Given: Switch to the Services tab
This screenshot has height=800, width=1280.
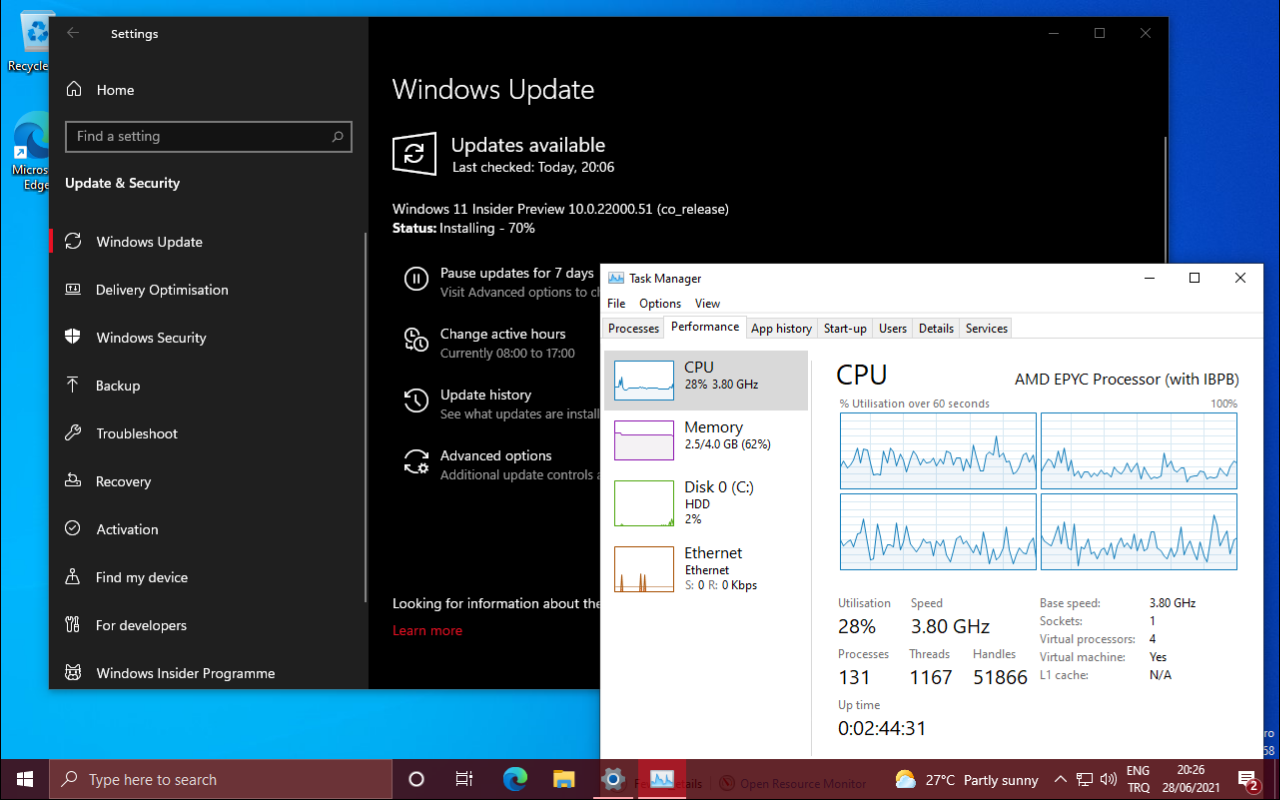Looking at the screenshot, I should click(x=987, y=328).
